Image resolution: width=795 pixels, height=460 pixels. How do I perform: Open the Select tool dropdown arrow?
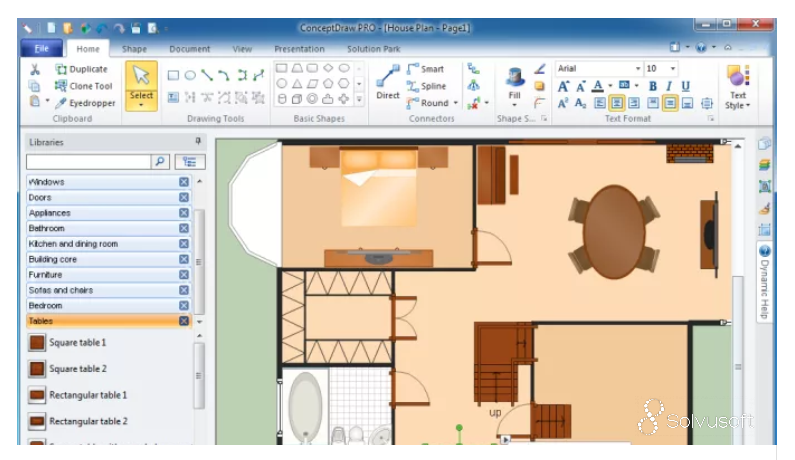[x=141, y=105]
